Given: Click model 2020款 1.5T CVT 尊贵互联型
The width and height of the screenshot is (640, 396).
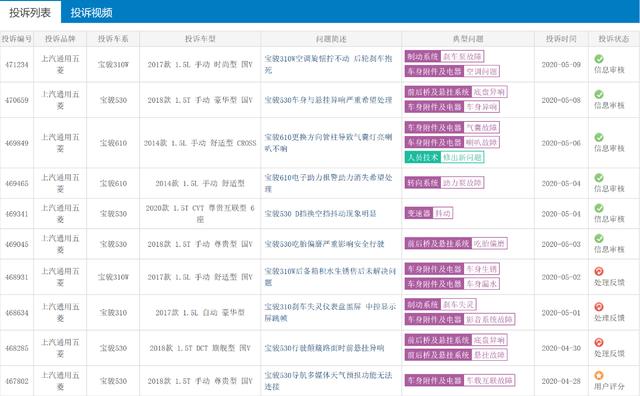Looking at the screenshot, I should [x=200, y=214].
